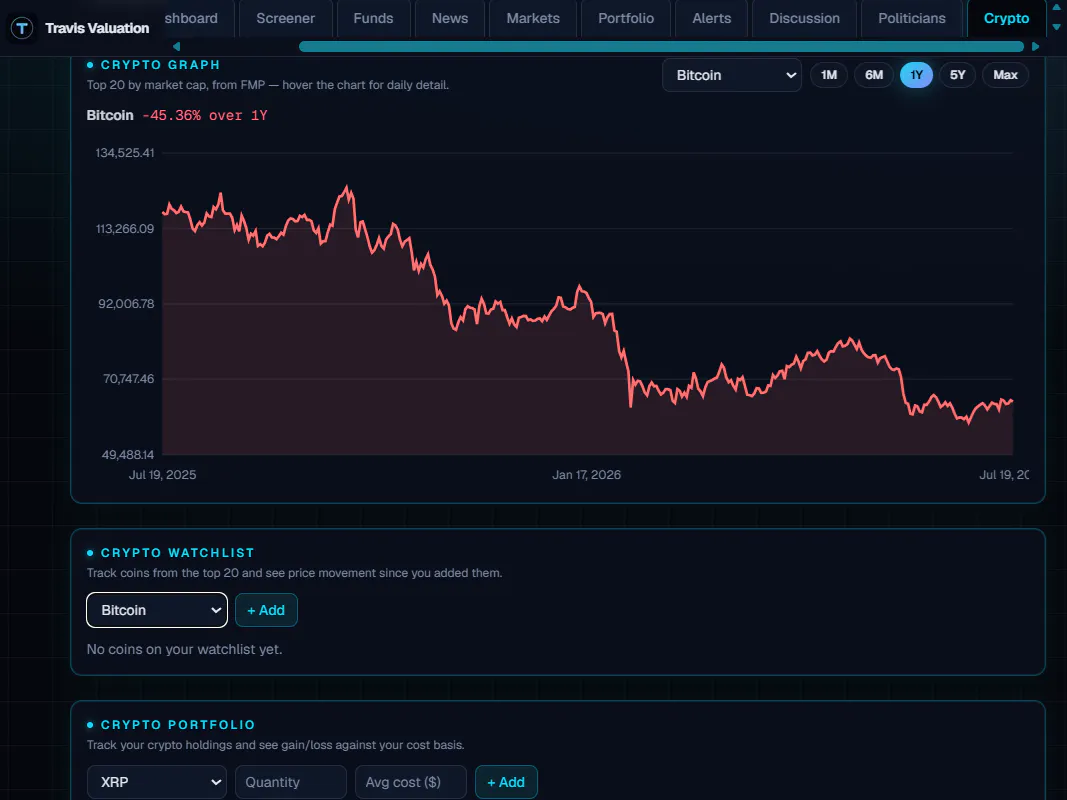Click the 70,747.46 axis label
Viewport: 1067px width, 800px height.
[x=129, y=379]
